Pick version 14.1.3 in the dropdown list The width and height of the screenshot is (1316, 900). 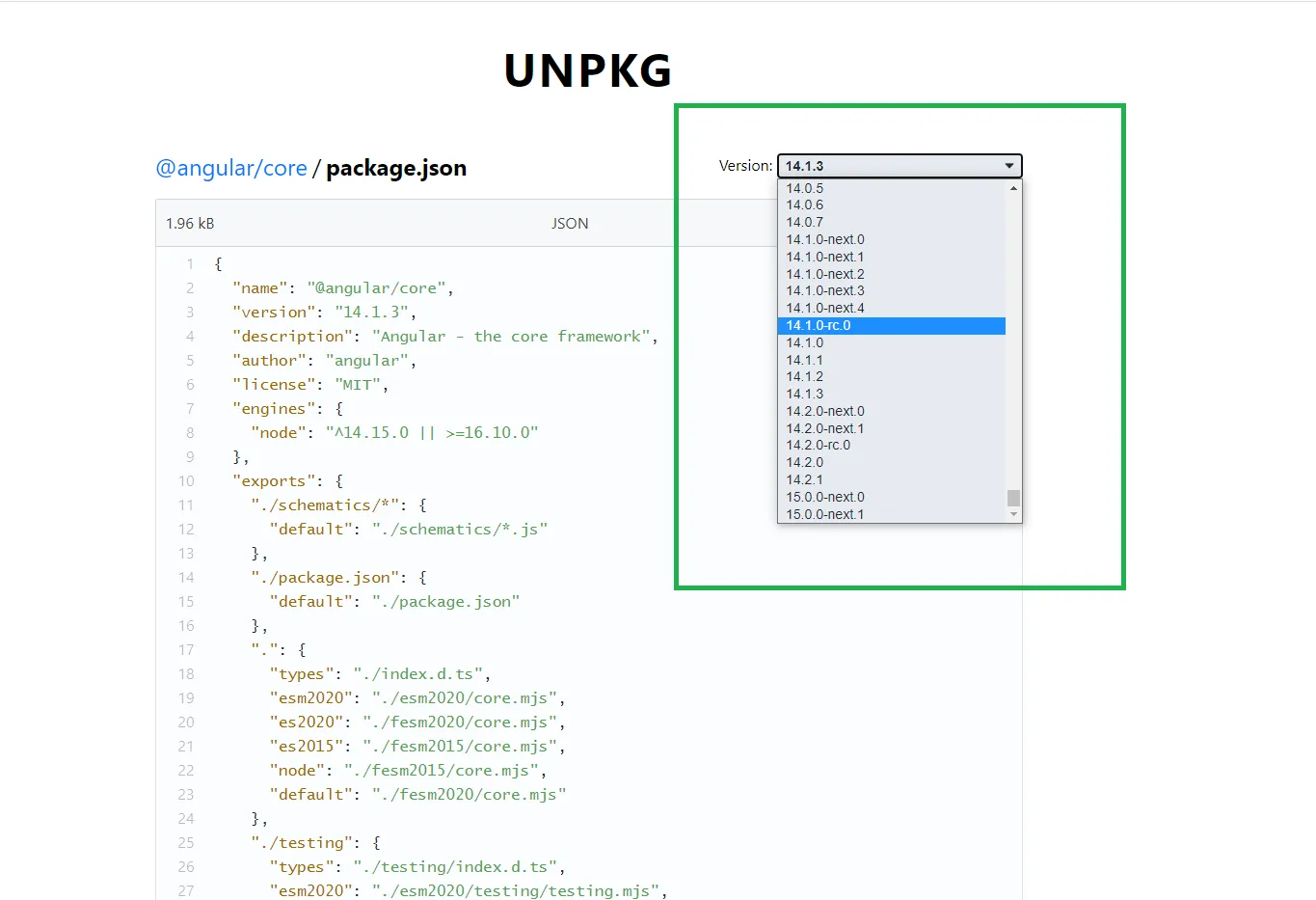pos(892,394)
